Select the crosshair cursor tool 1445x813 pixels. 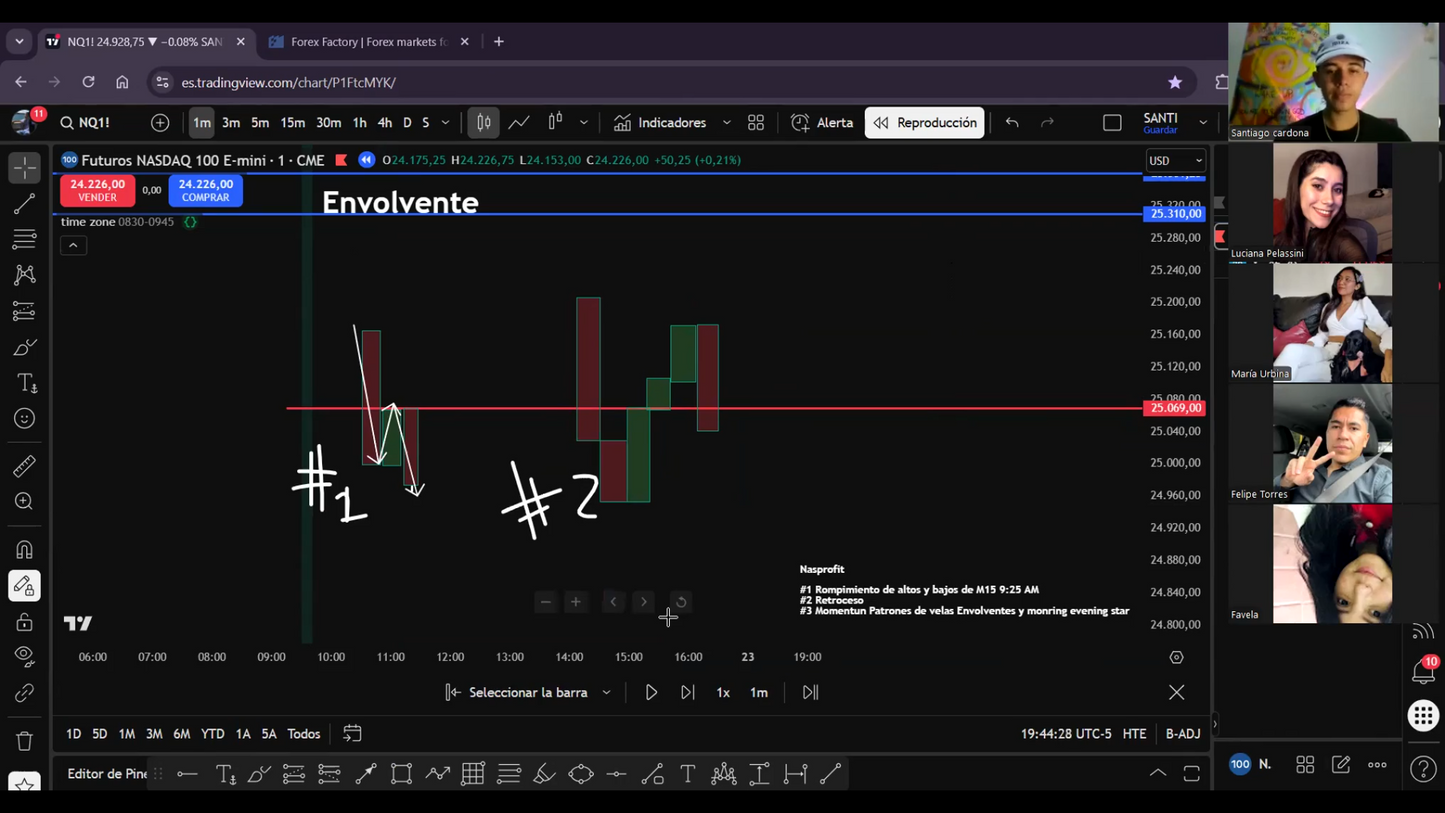click(x=24, y=168)
